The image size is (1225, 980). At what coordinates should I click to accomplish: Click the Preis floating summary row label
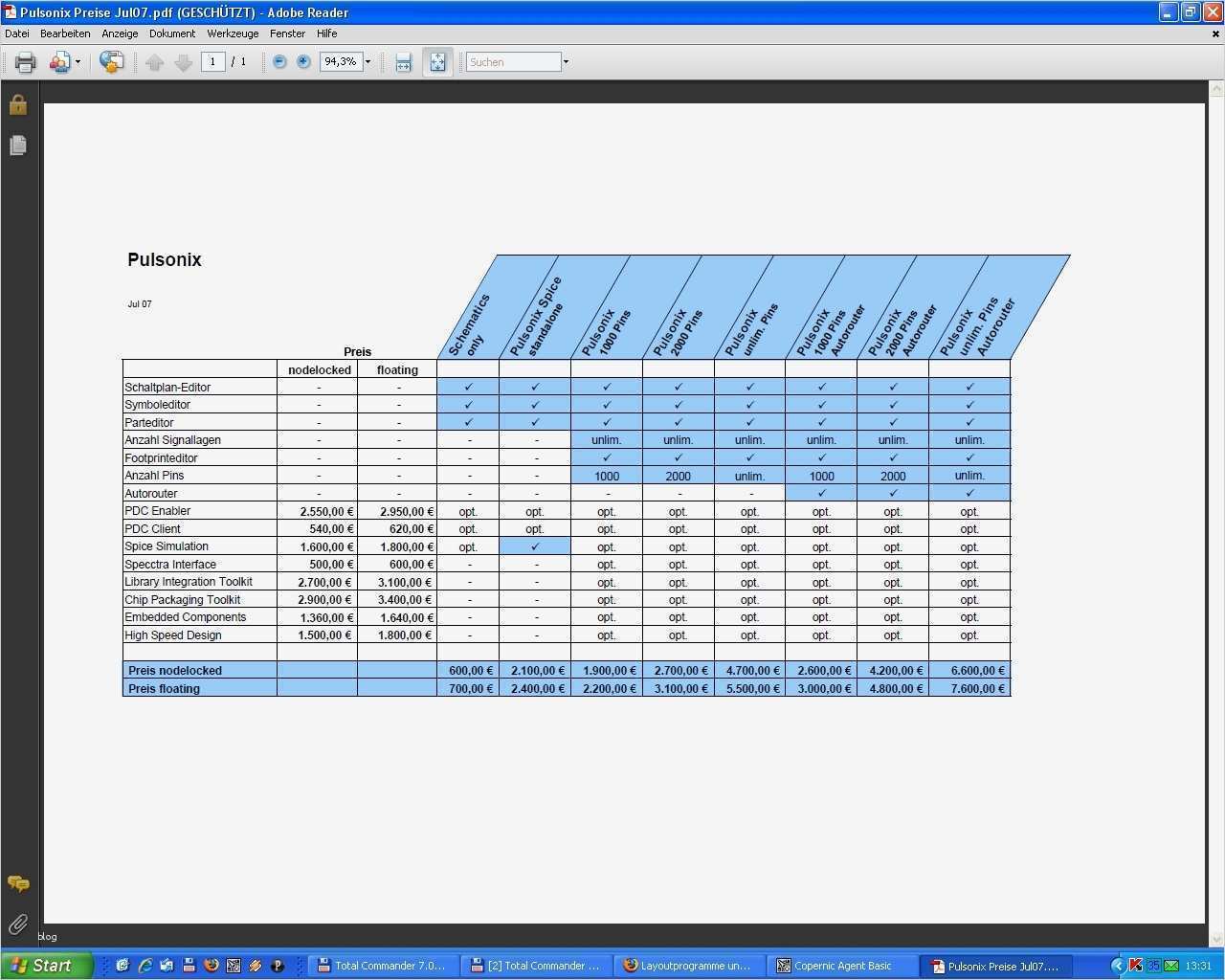[x=164, y=688]
